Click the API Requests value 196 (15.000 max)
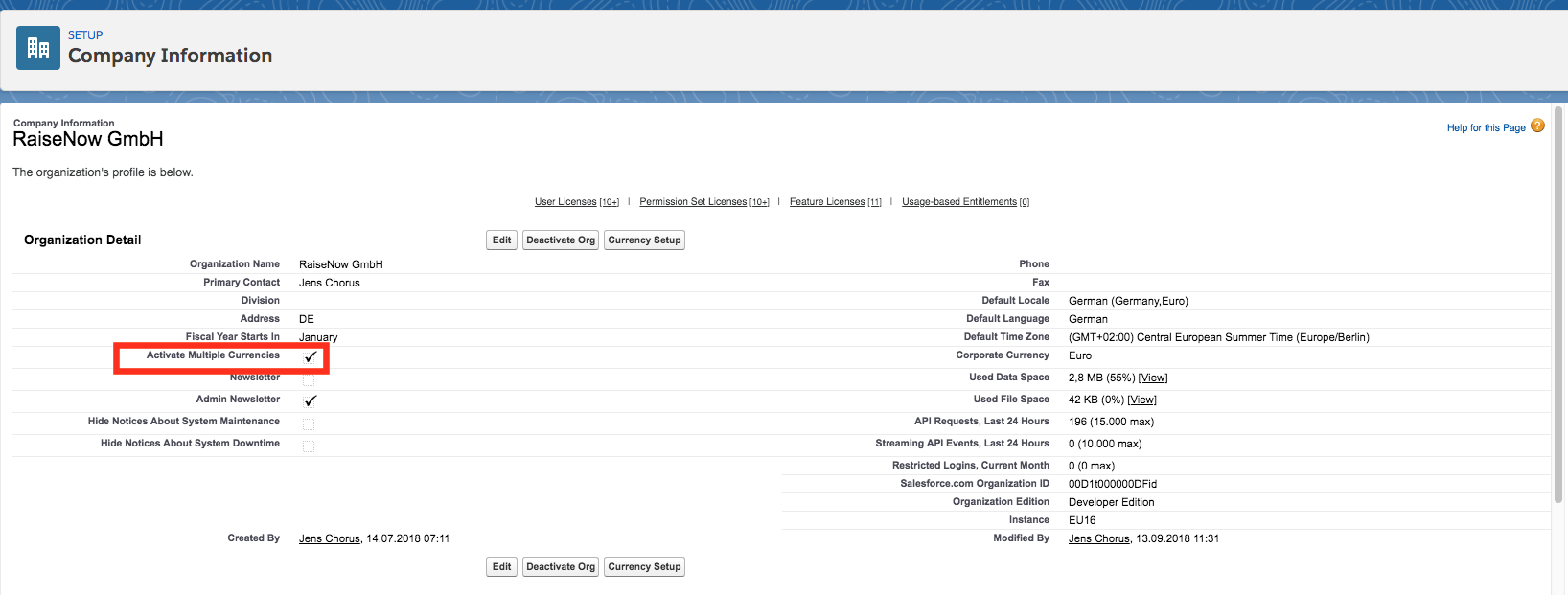 click(x=1111, y=422)
